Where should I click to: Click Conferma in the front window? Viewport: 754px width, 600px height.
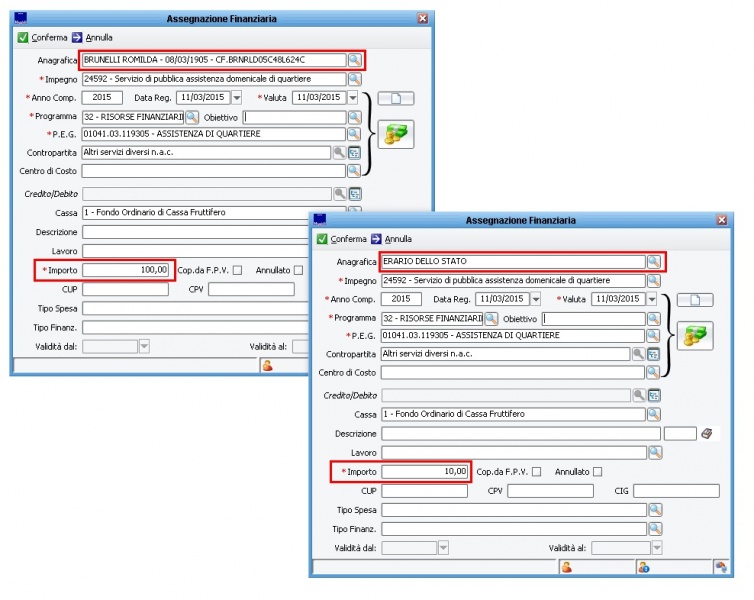[x=342, y=239]
